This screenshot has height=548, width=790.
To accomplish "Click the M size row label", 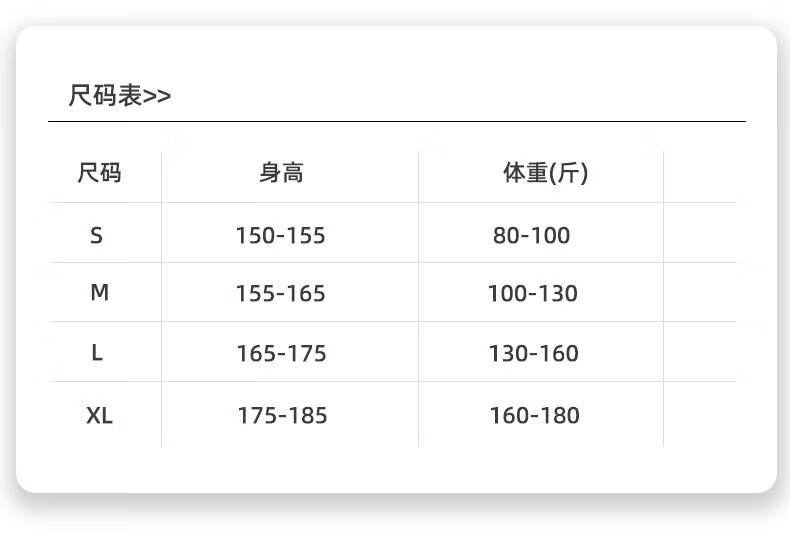I will click(x=99, y=293).
